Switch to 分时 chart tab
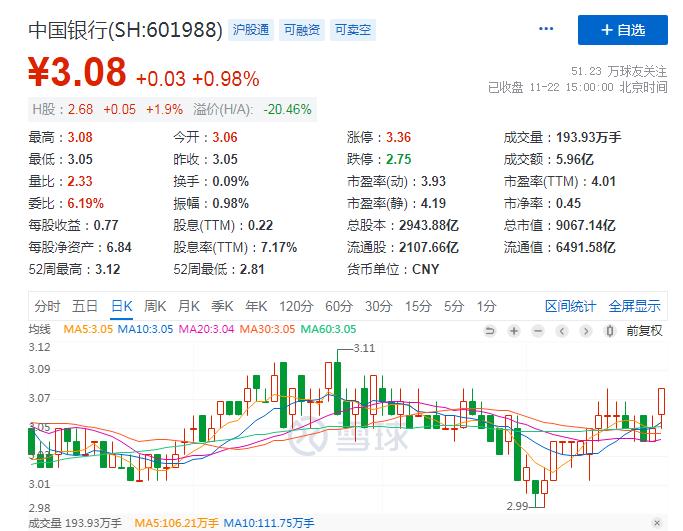Viewport: 683px width, 531px height. 47,306
